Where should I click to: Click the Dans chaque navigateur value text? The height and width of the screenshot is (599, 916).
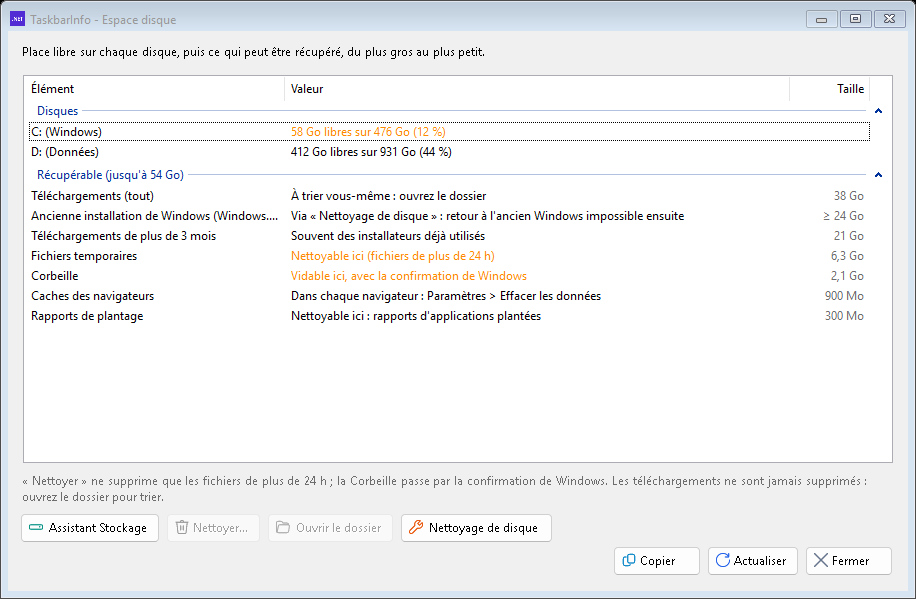tap(446, 296)
